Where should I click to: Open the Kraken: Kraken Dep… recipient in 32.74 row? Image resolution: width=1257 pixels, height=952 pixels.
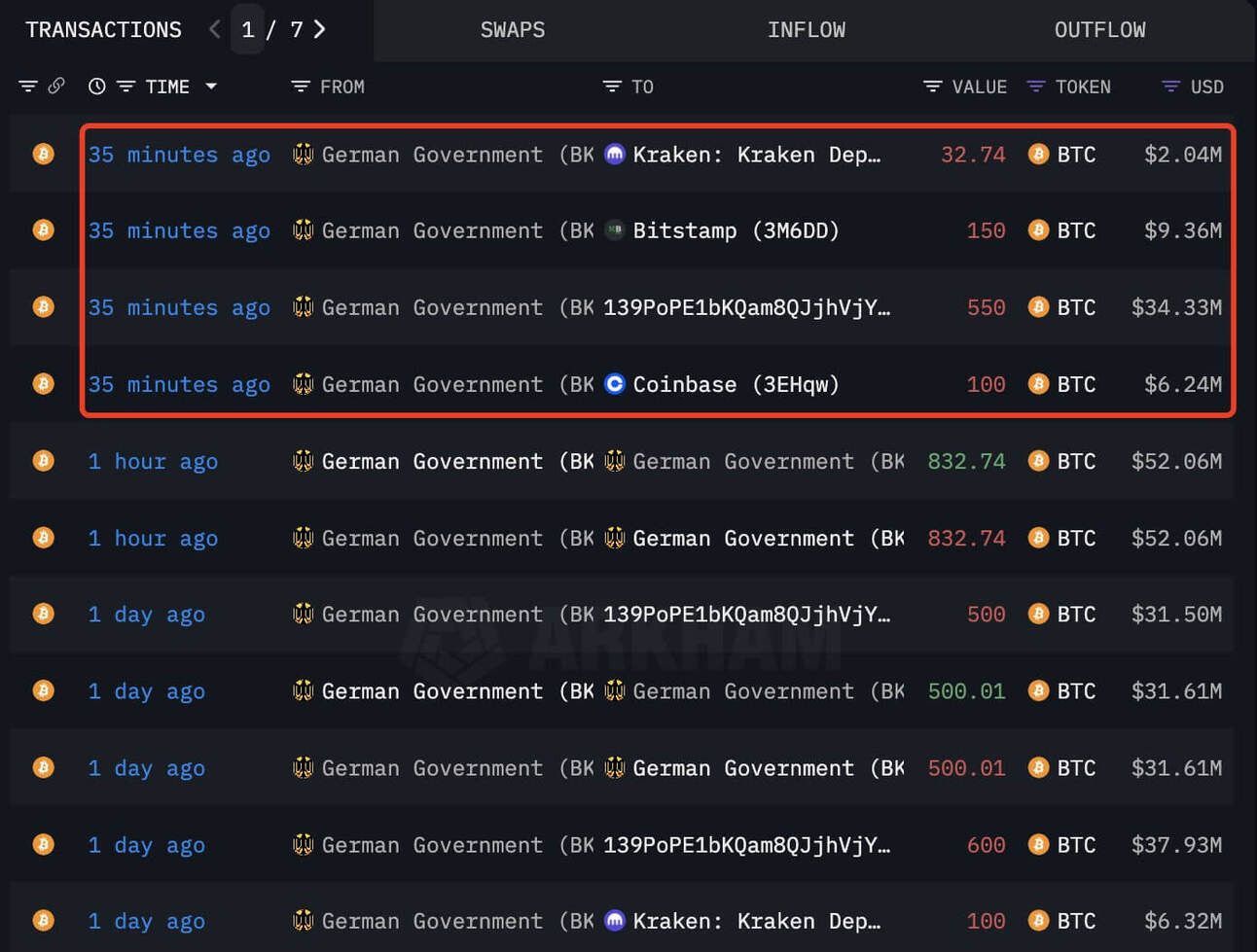757,154
